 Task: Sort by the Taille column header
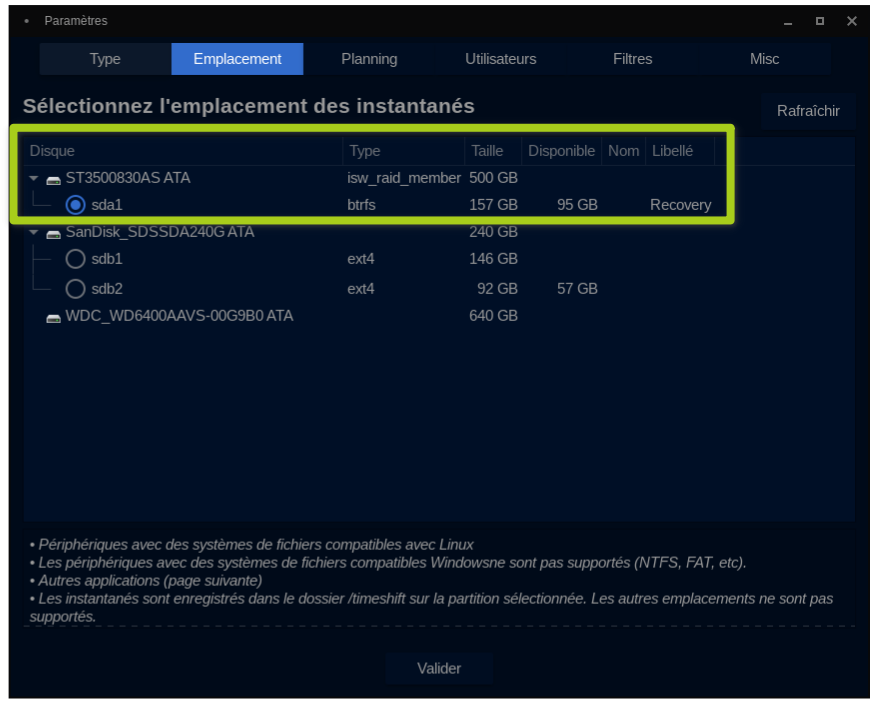(x=493, y=151)
